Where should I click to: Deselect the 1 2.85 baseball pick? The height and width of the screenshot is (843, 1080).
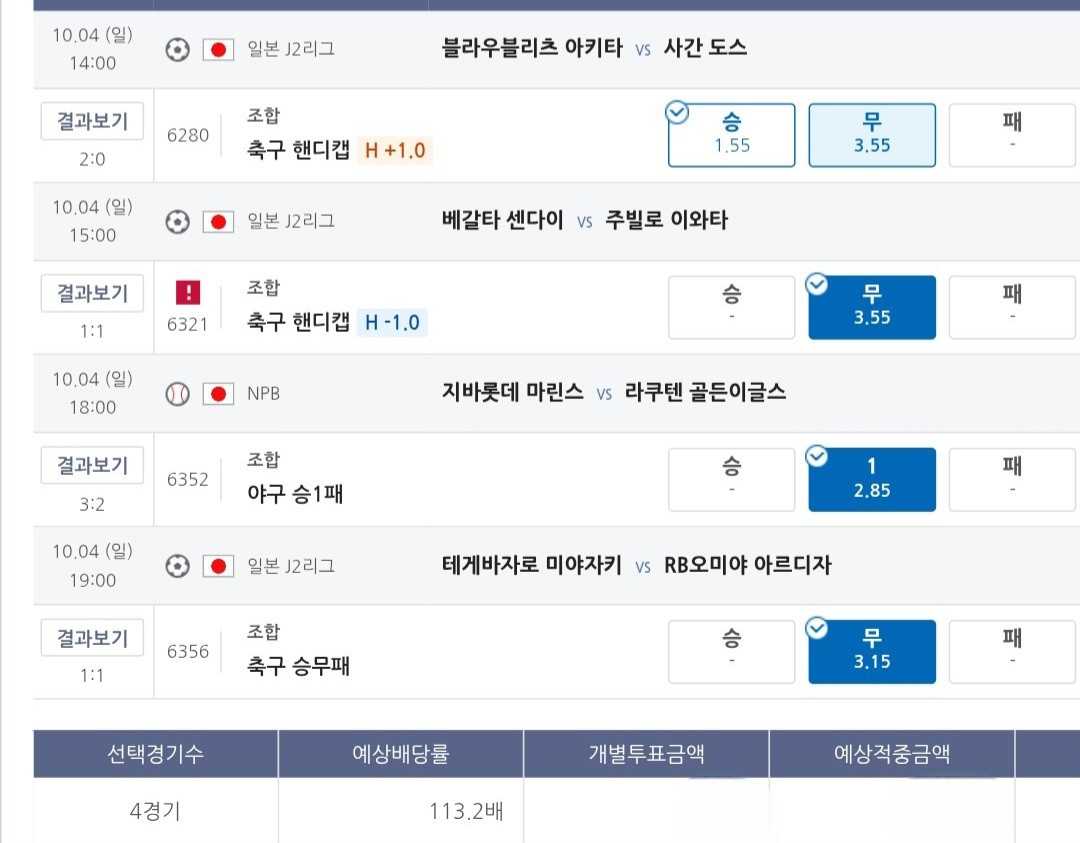(x=872, y=479)
